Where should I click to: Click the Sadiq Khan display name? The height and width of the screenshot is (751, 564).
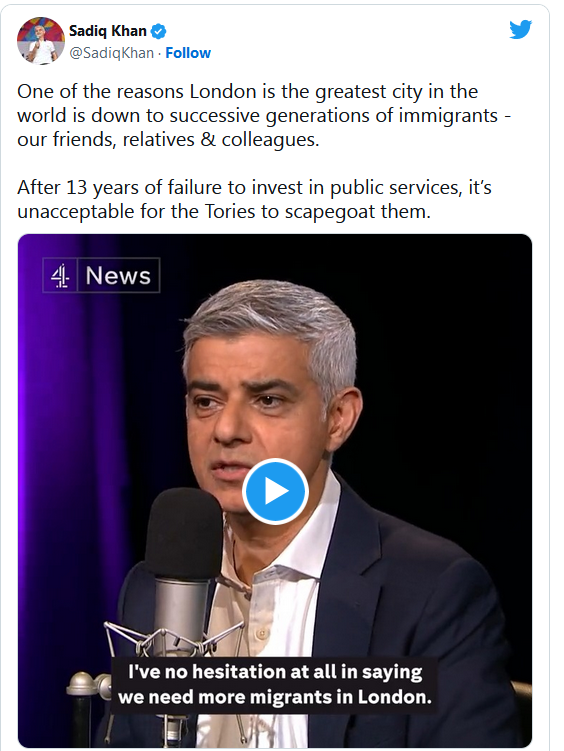108,31
